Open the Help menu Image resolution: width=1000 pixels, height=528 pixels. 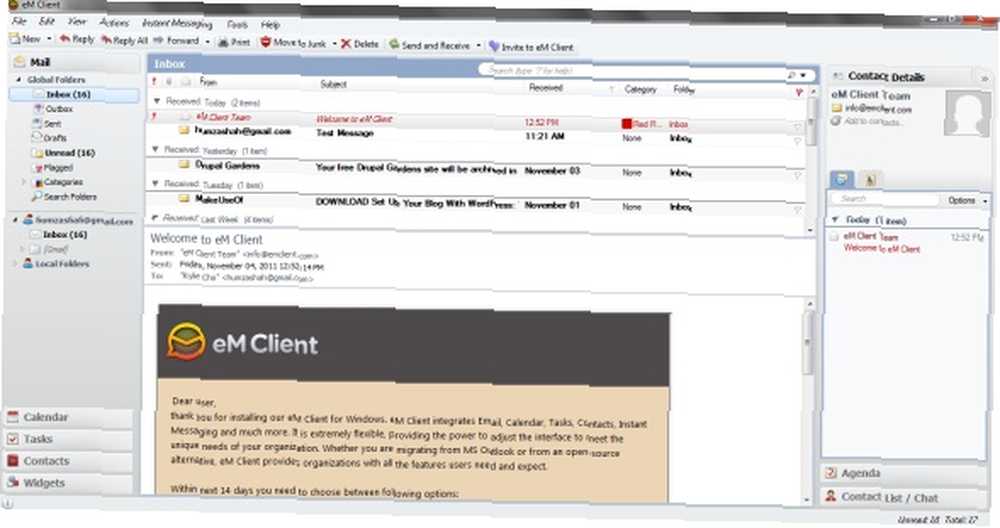click(270, 25)
